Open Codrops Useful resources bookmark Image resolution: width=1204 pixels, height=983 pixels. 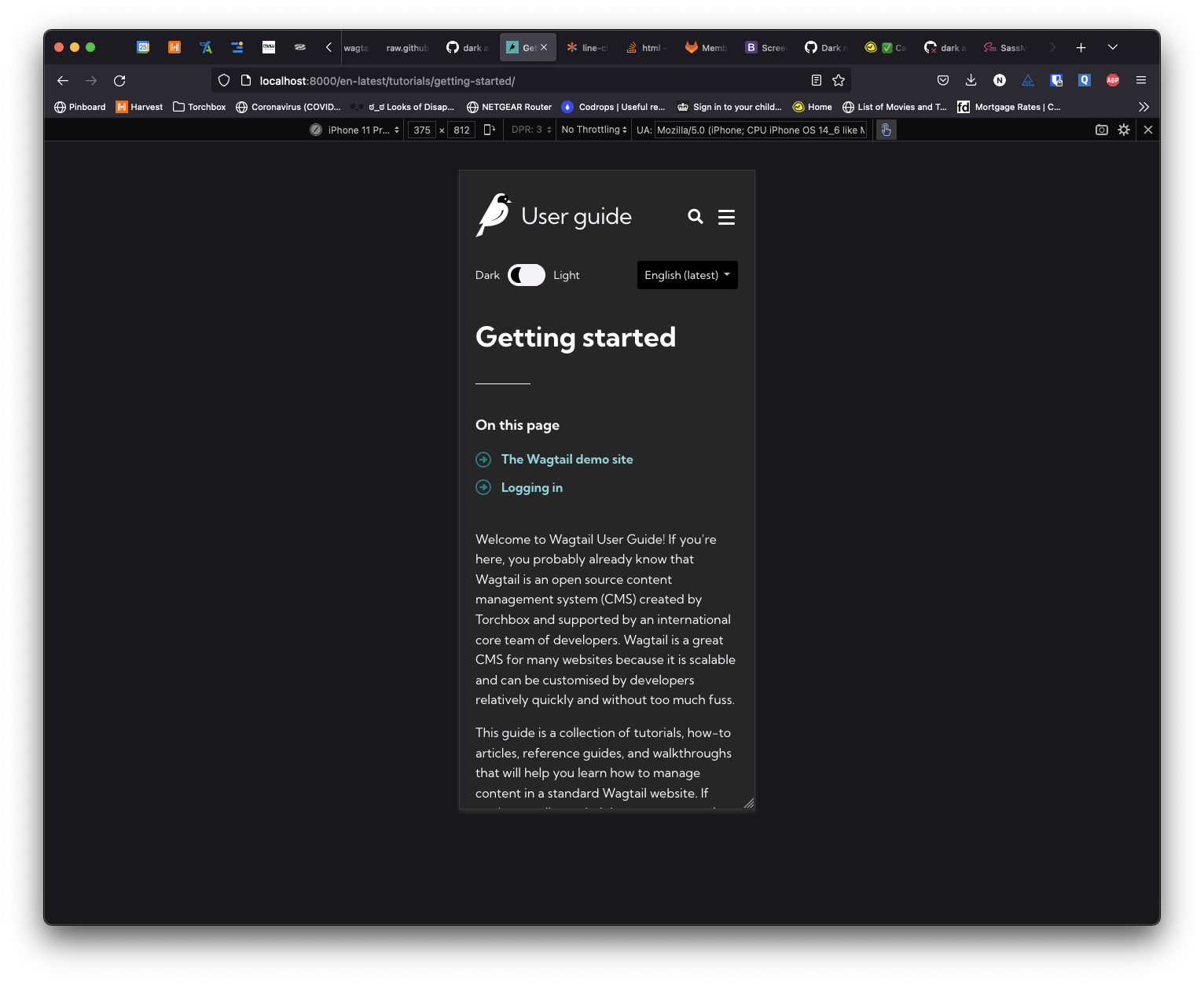(614, 107)
